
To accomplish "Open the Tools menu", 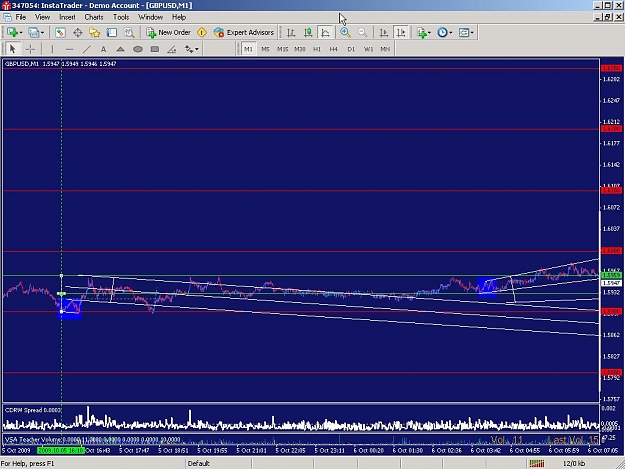I will pos(121,17).
